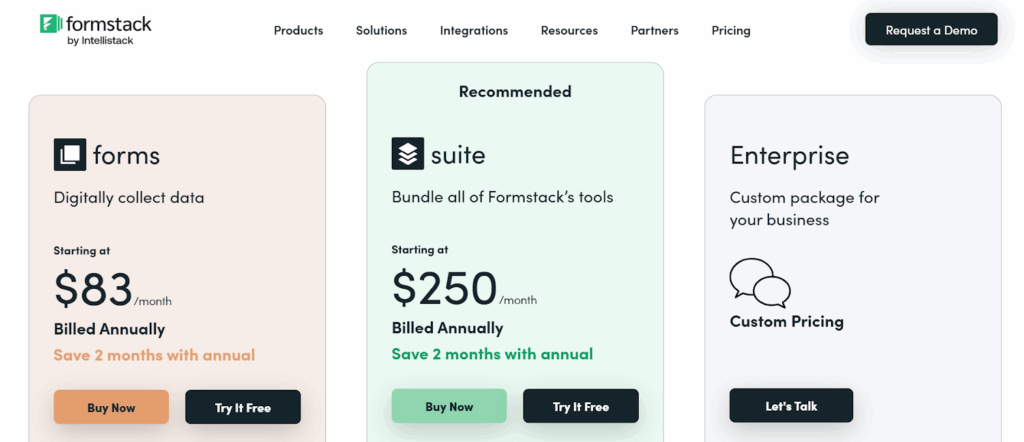Go to Integrations in the navigation
Image resolution: width=1024 pixels, height=442 pixels.
click(x=474, y=30)
